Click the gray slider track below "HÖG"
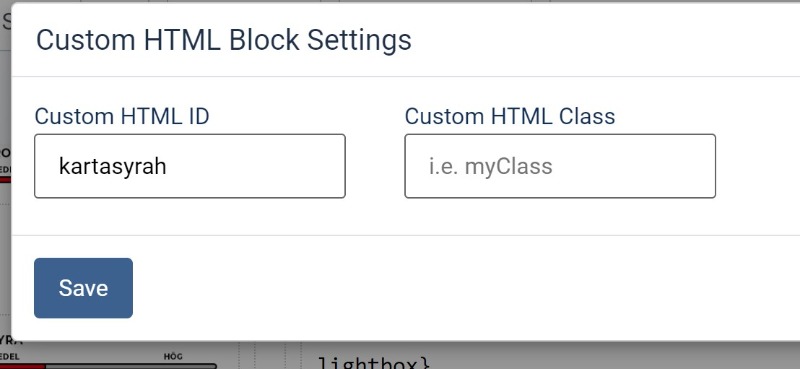 pos(130,366)
